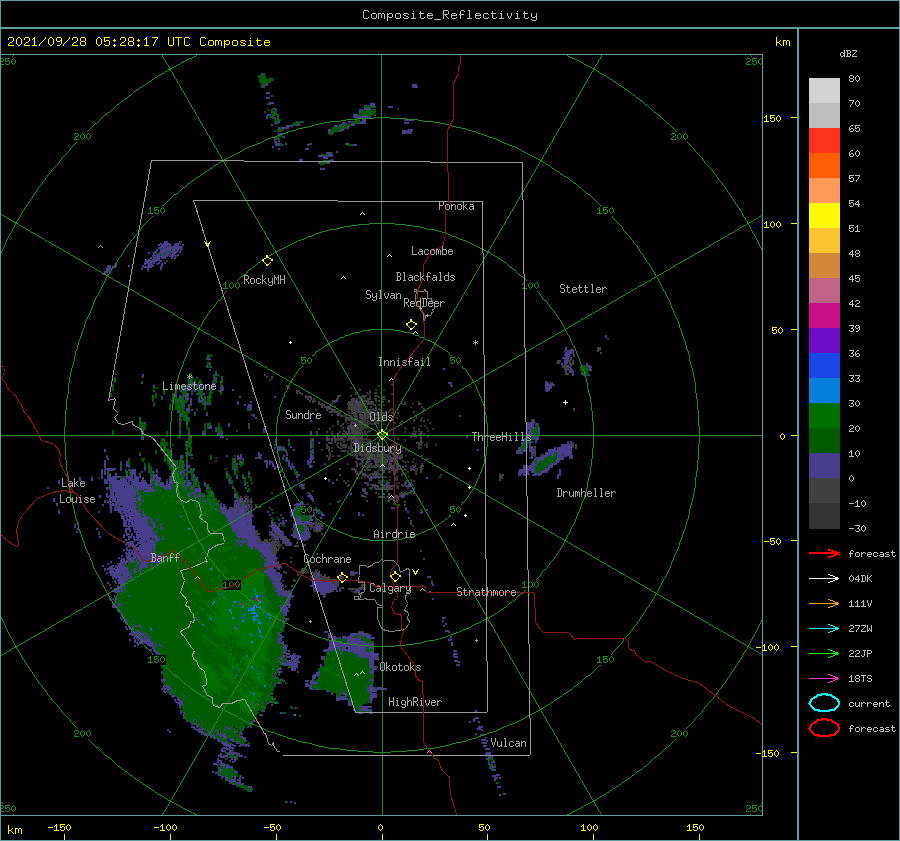Click the Sundre label

(303, 414)
